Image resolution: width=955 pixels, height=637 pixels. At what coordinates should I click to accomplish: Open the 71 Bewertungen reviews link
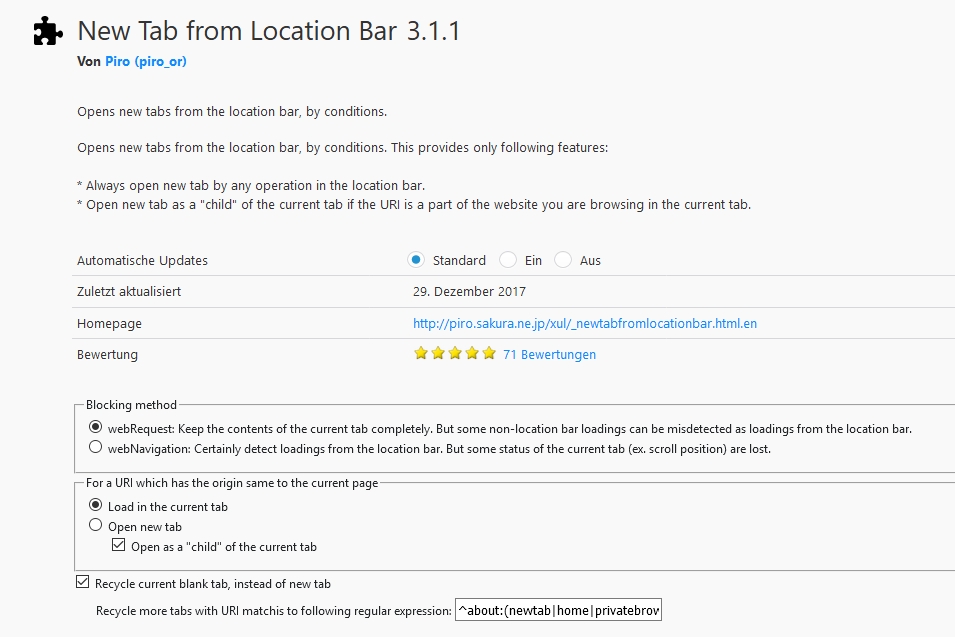tap(549, 354)
